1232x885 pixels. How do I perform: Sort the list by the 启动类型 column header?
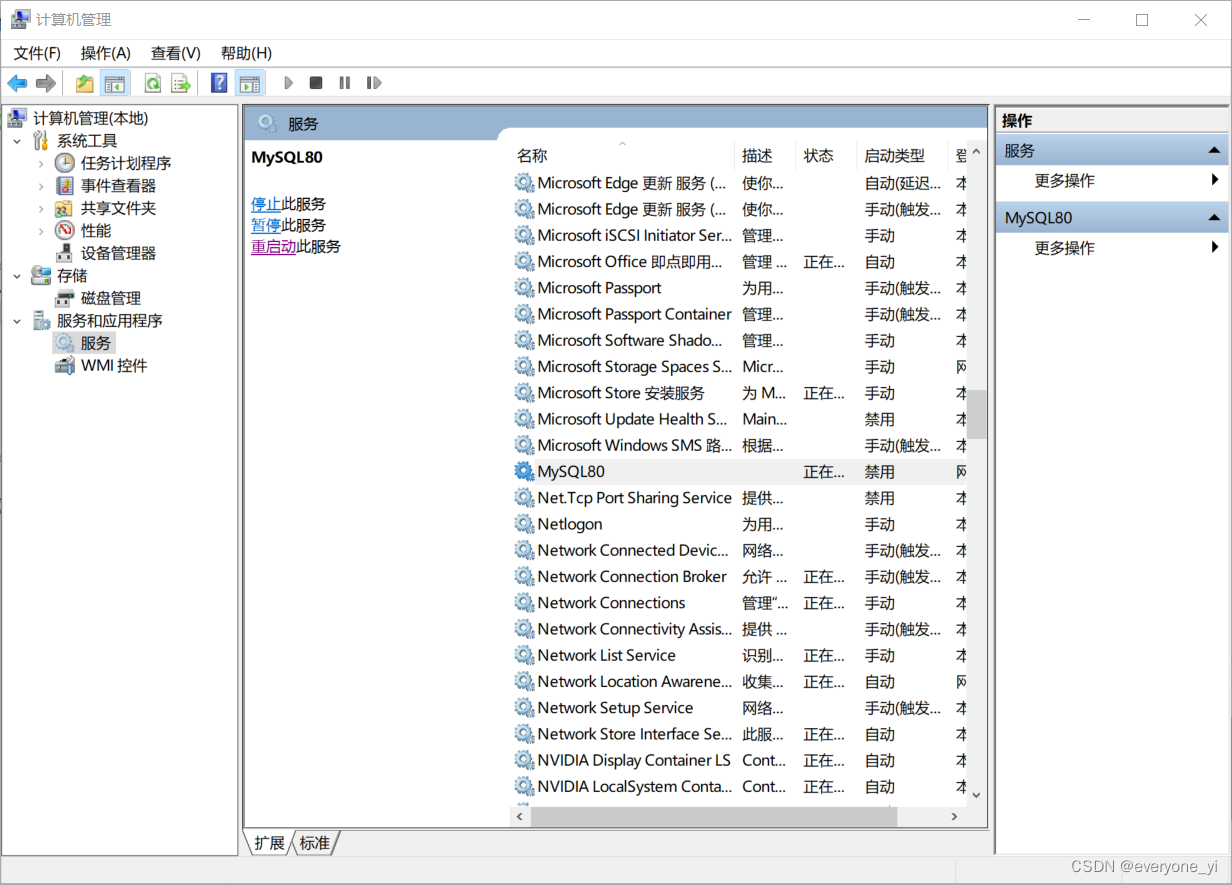(x=902, y=156)
